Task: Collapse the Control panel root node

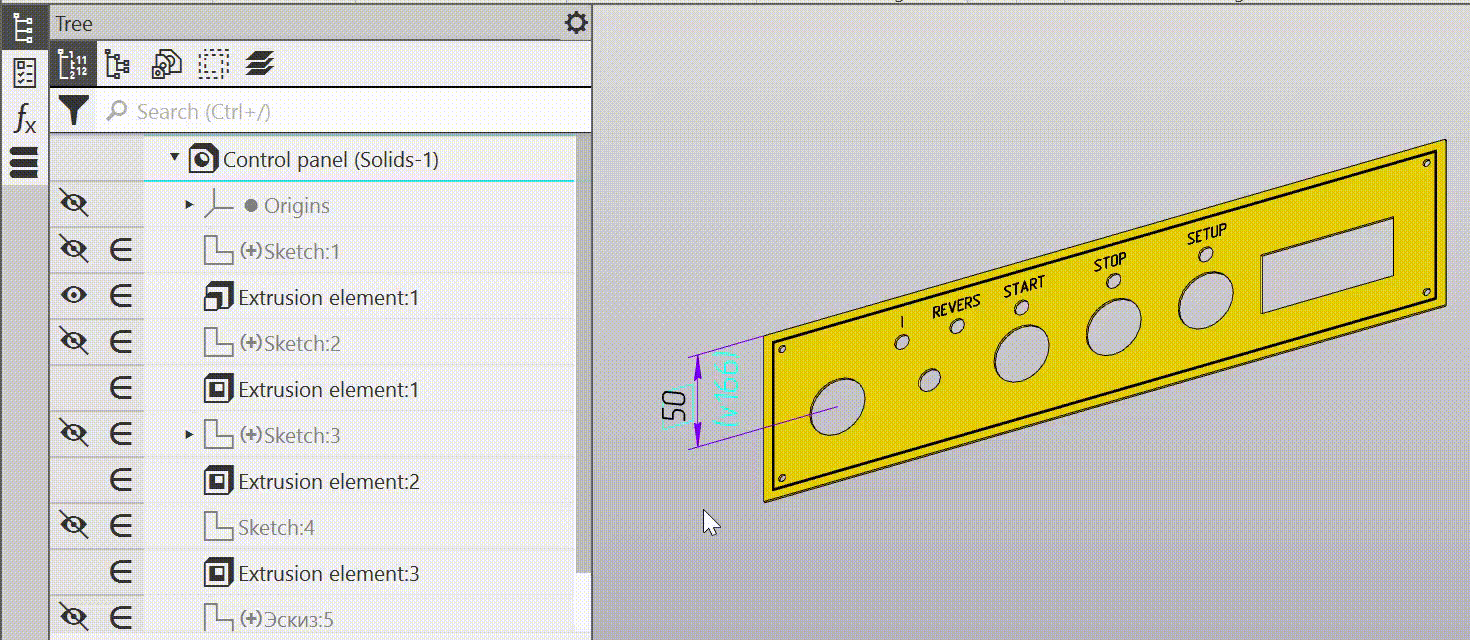Action: point(175,158)
